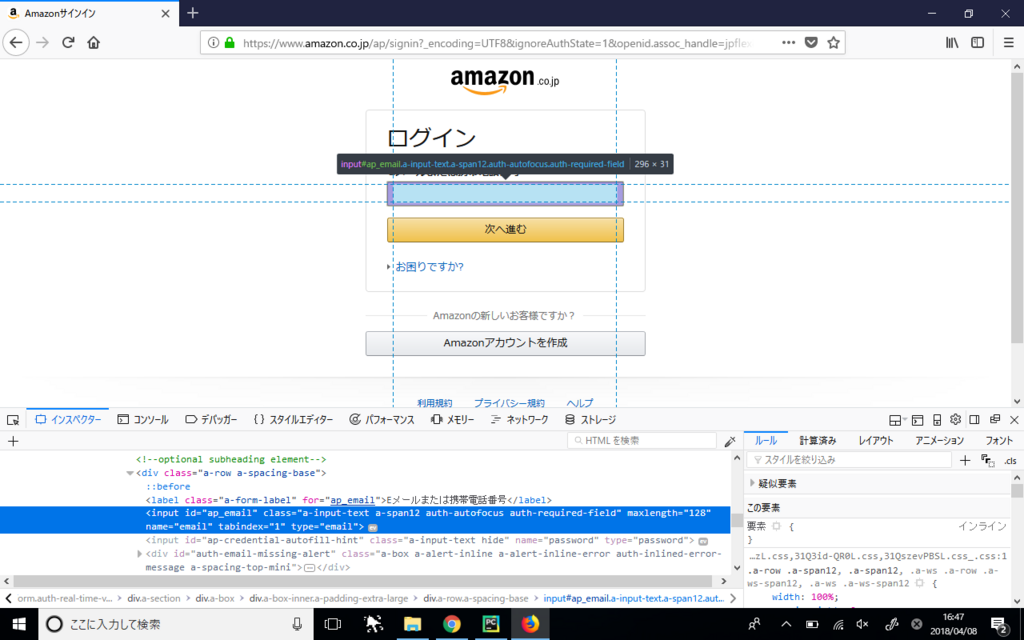Image resolution: width=1024 pixels, height=640 pixels.
Task: Click the 次へ進む button
Action: pos(504,229)
